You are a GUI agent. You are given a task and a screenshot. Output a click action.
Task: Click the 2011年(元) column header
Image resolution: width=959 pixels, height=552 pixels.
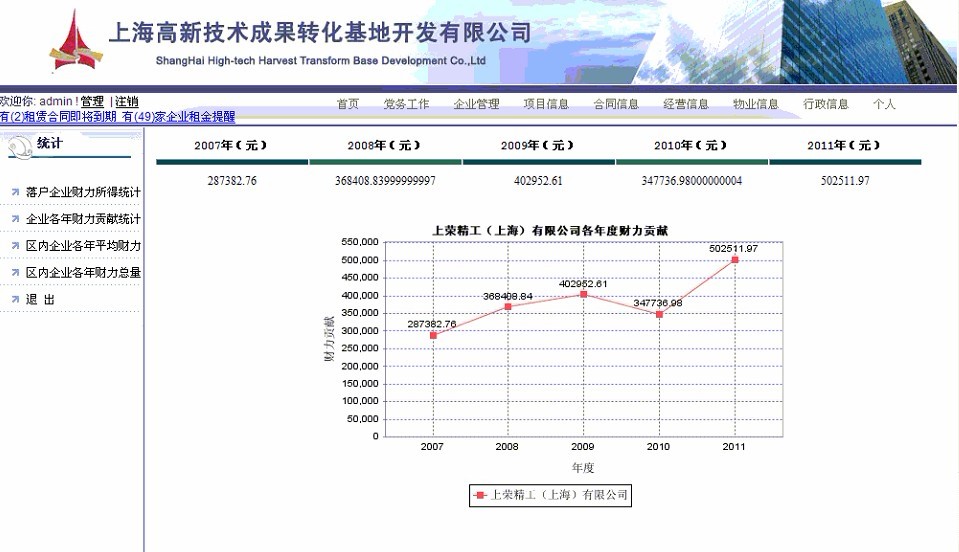[x=845, y=145]
